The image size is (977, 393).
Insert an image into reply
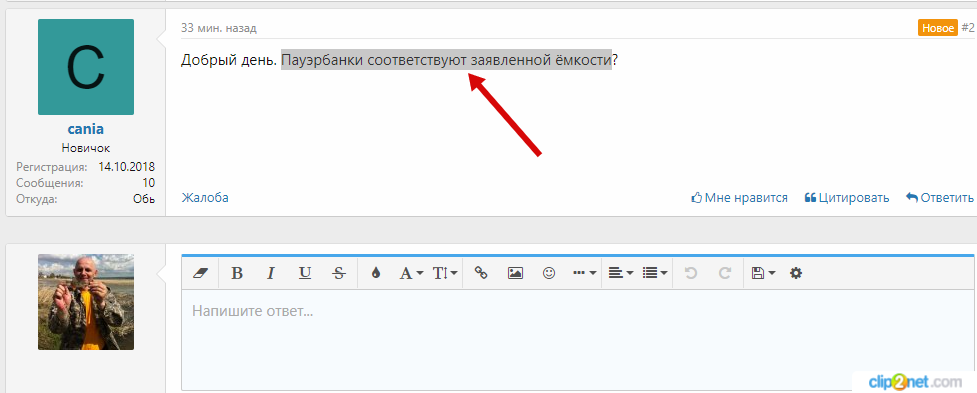click(515, 273)
